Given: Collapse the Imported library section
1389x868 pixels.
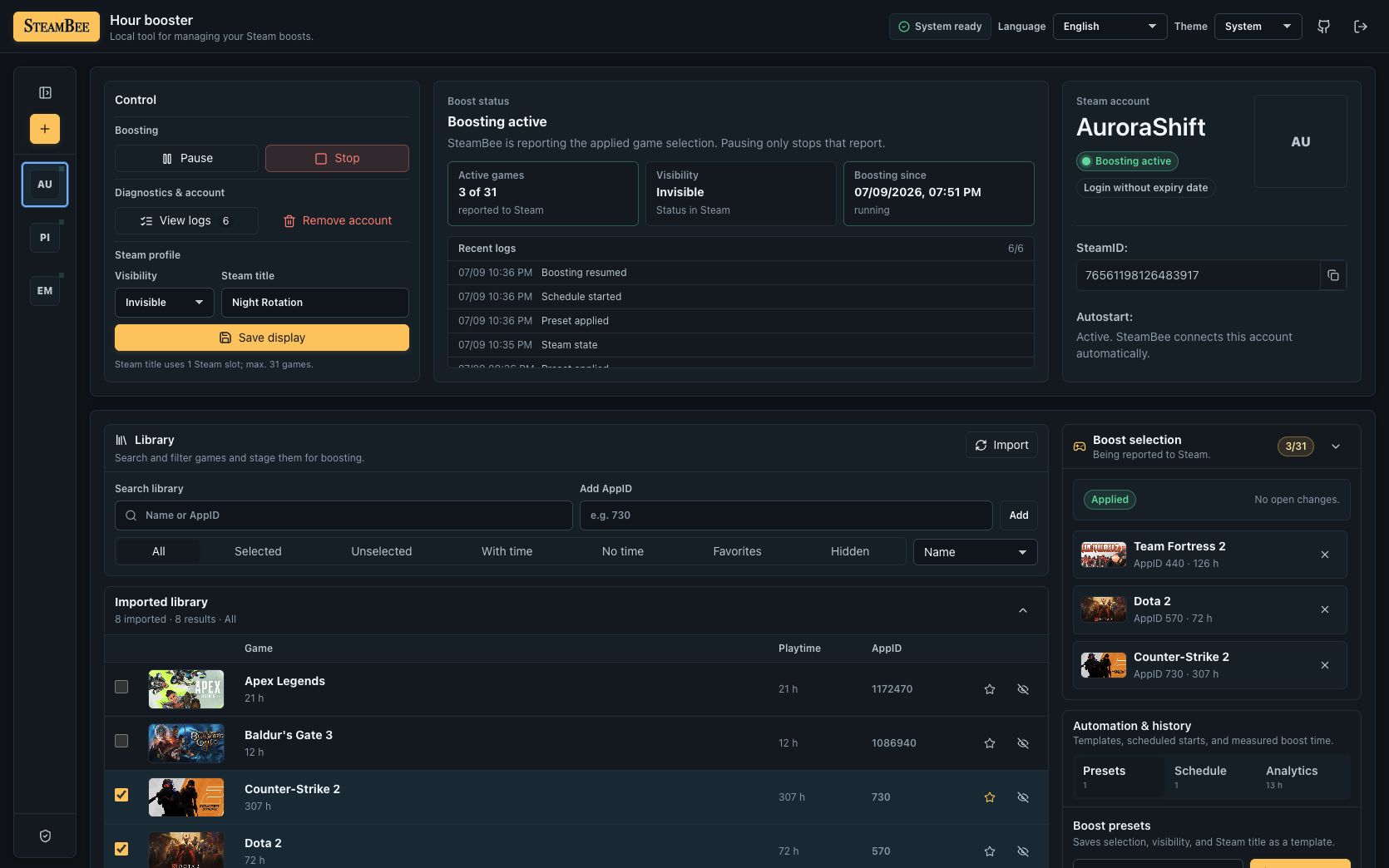Looking at the screenshot, I should (x=1023, y=610).
